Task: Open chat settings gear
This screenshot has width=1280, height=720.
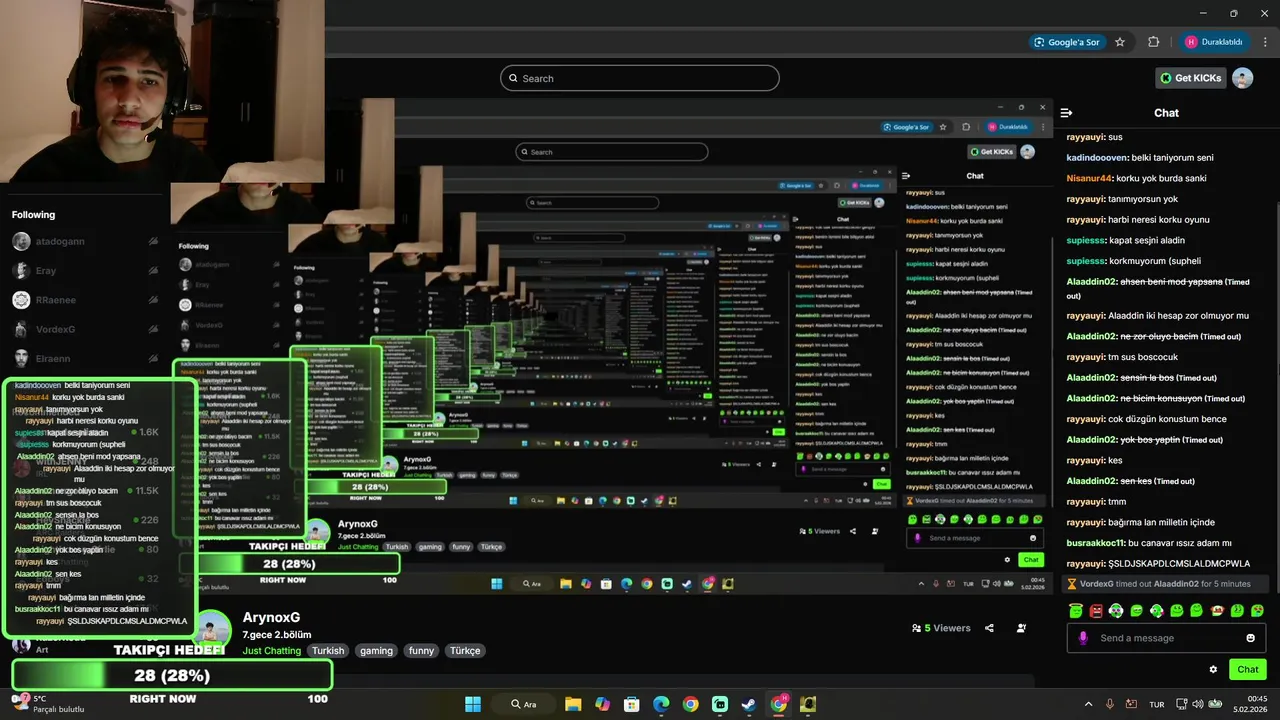Action: 1213,669
